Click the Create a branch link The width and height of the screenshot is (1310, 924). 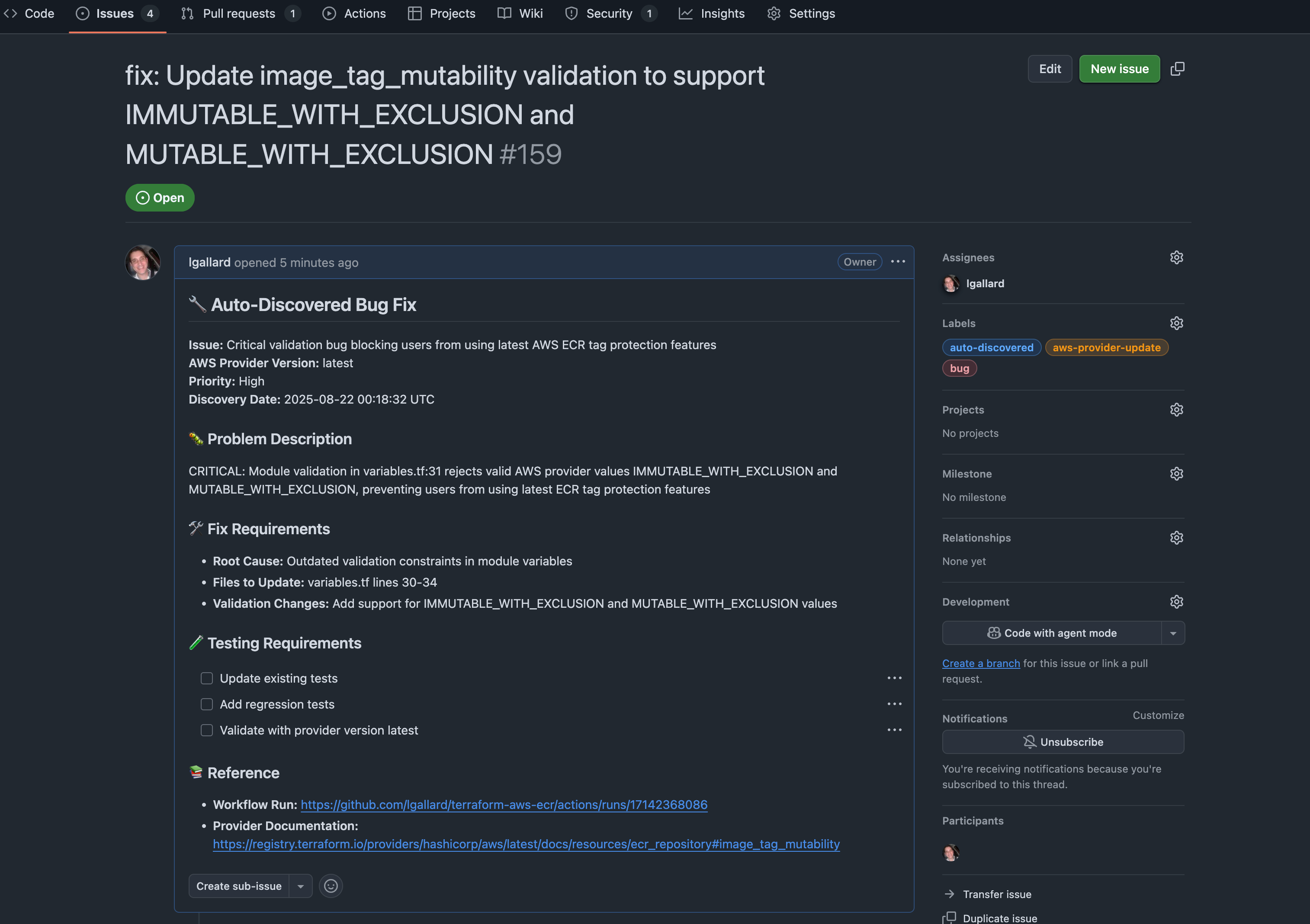point(981,663)
